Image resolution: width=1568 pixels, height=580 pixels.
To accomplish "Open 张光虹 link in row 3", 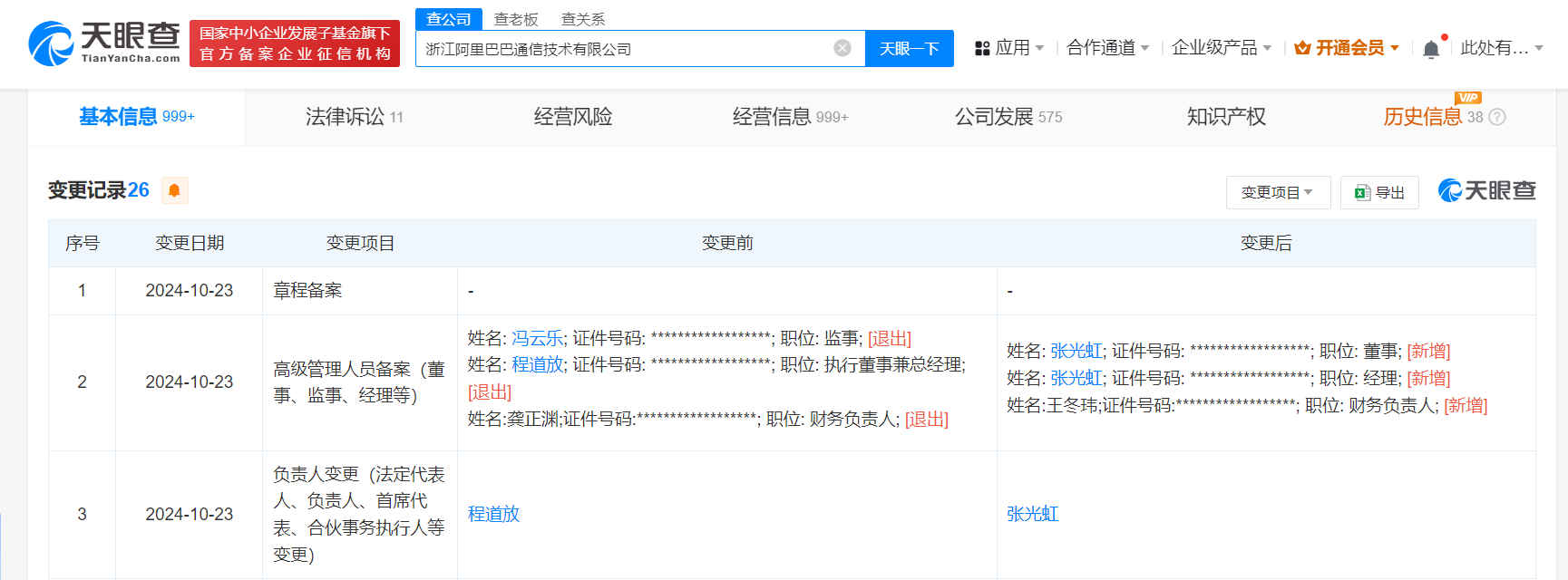I will 1033,514.
